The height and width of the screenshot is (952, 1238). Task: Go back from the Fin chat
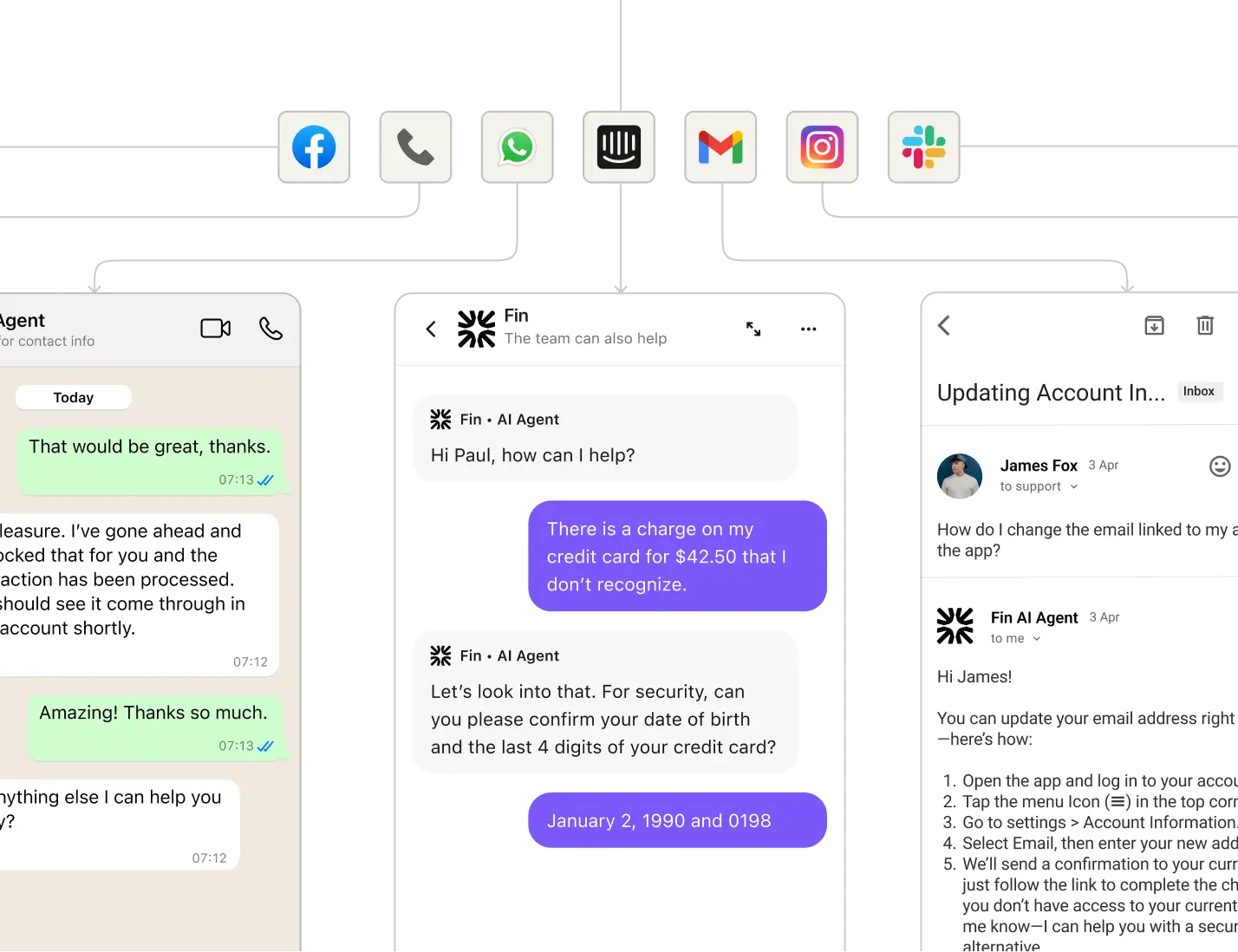(431, 329)
